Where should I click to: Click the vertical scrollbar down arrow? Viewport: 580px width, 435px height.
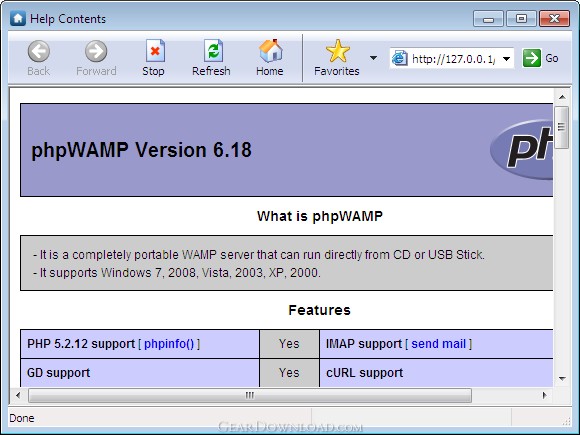(x=562, y=379)
